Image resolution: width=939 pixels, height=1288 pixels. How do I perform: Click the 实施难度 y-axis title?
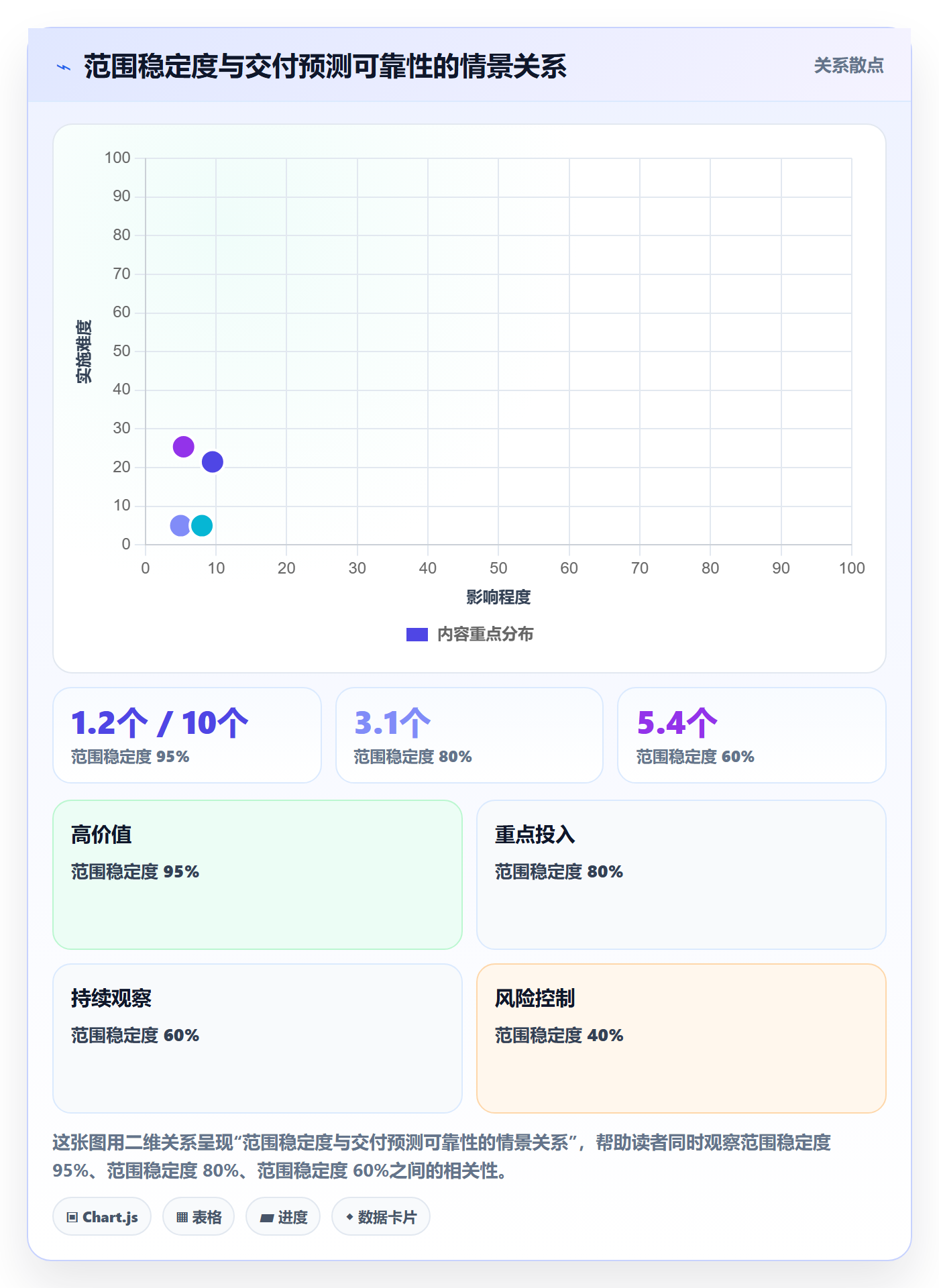click(x=84, y=352)
